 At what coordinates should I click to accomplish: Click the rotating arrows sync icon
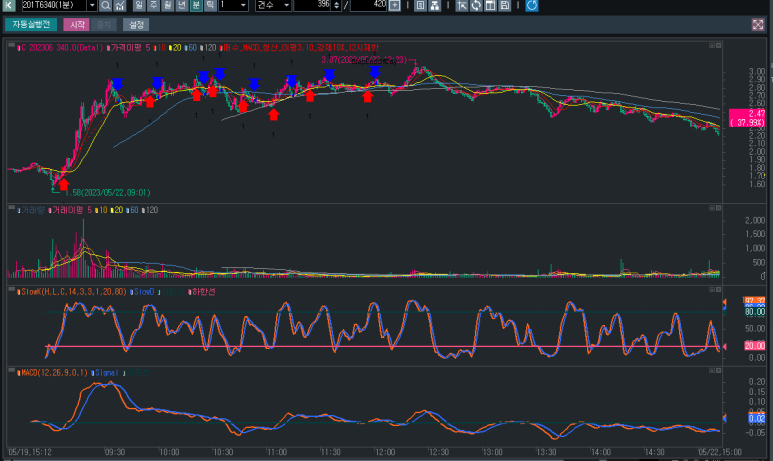476,6
